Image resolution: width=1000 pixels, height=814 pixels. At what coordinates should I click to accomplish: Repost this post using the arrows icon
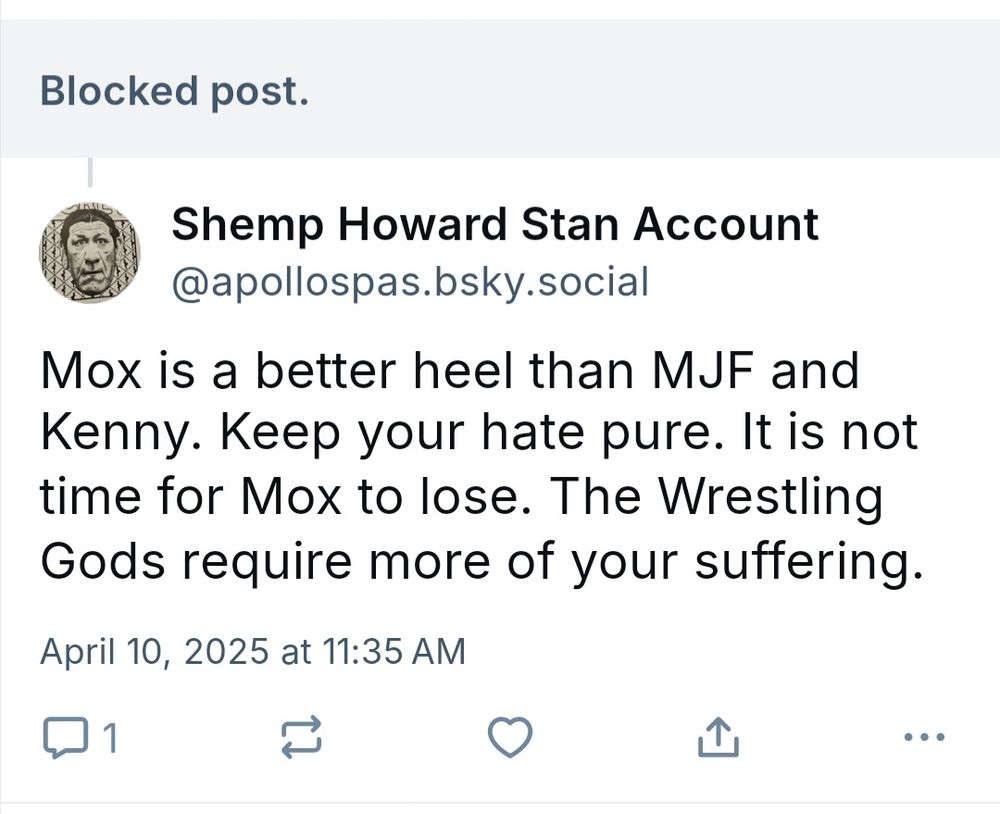(x=302, y=739)
